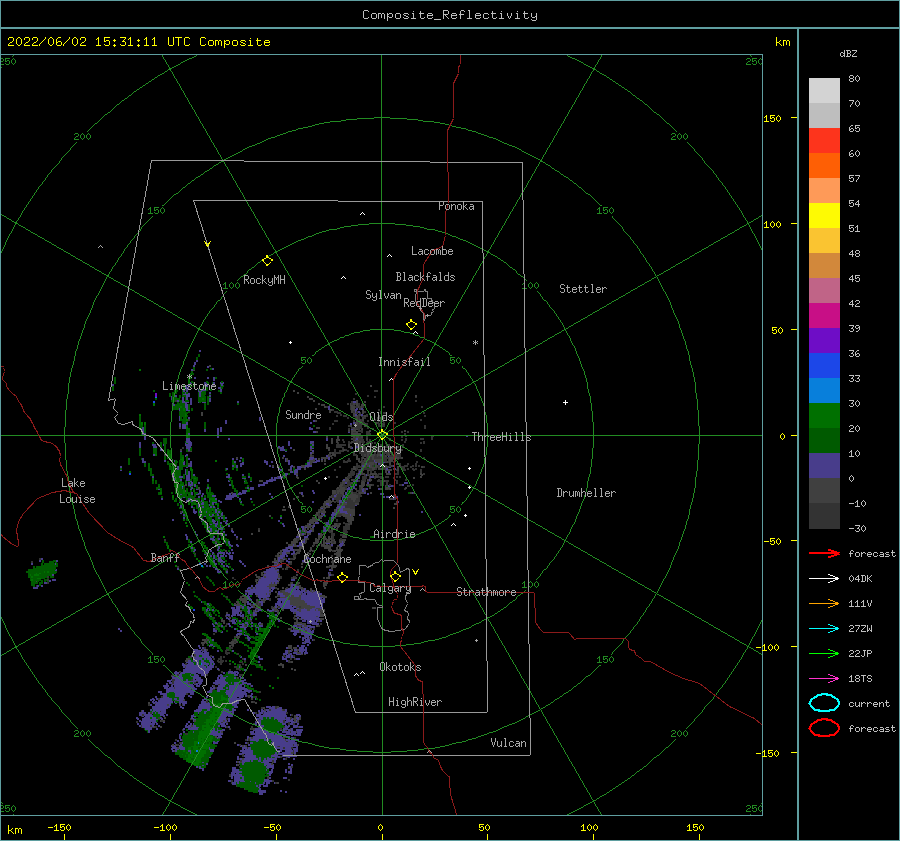Viewport: 900px width, 841px height.
Task: Click the Airdrie label
Action: pos(394,534)
